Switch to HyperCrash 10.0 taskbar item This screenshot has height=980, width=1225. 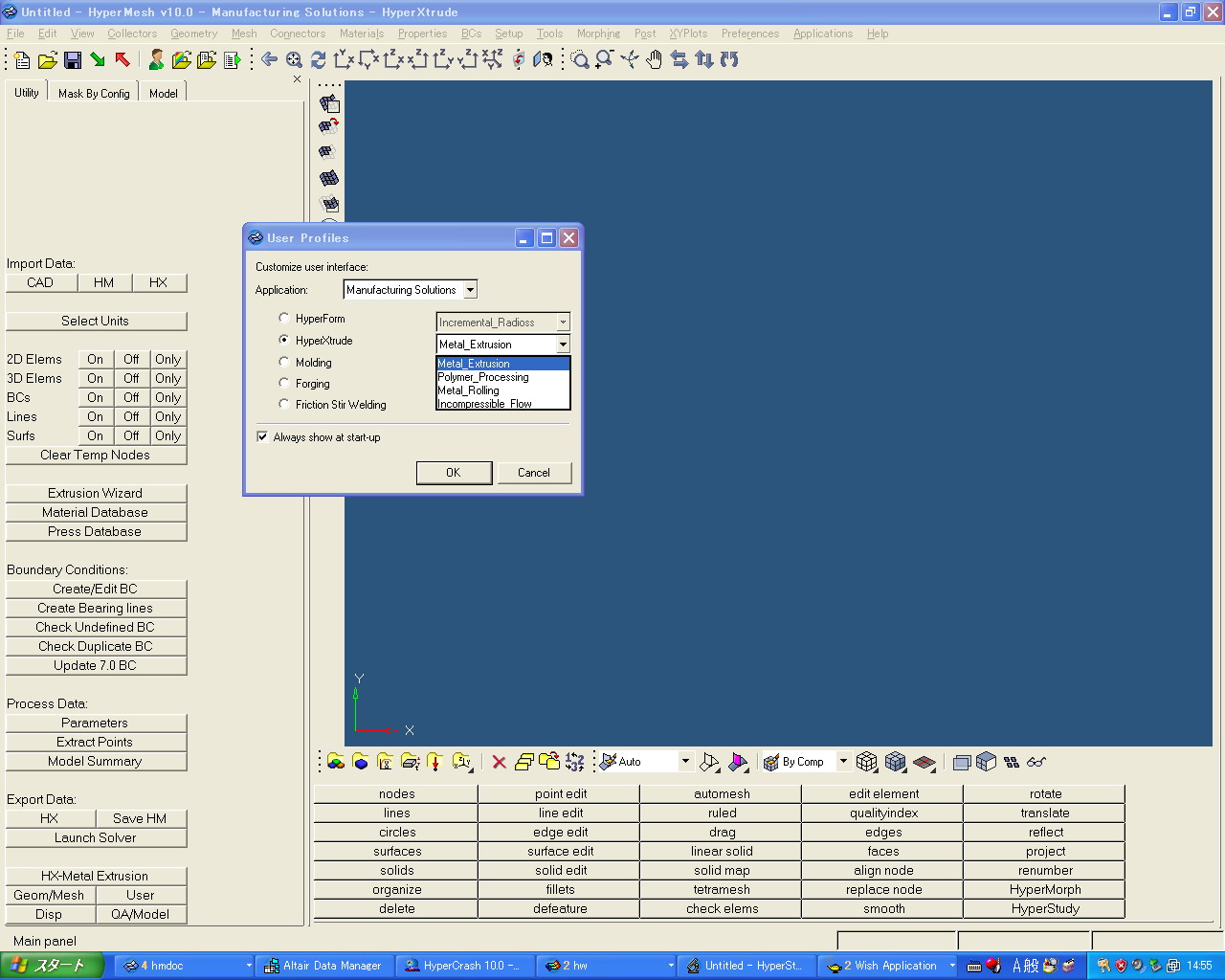[x=464, y=966]
